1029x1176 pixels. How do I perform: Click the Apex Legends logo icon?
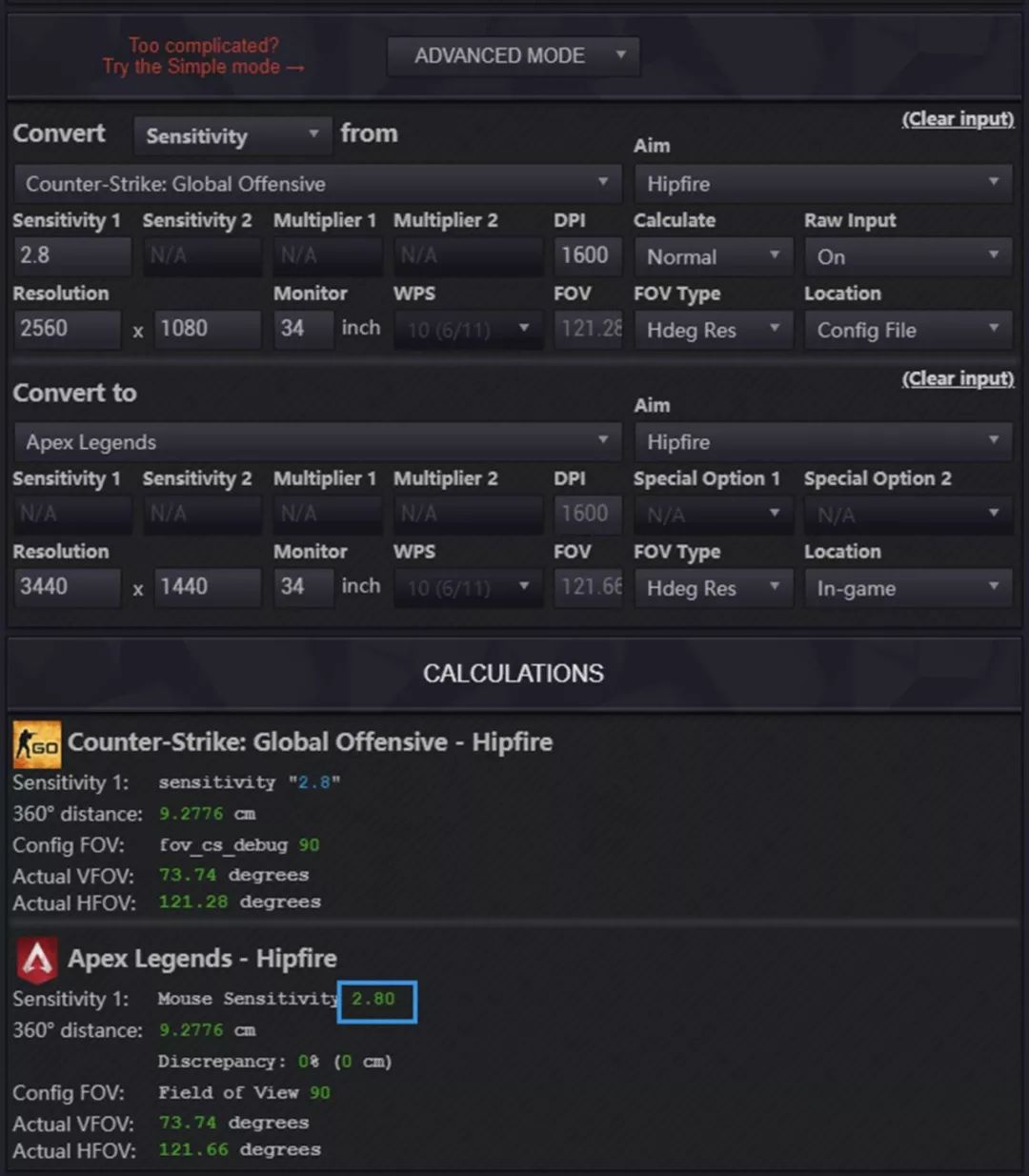point(37,960)
